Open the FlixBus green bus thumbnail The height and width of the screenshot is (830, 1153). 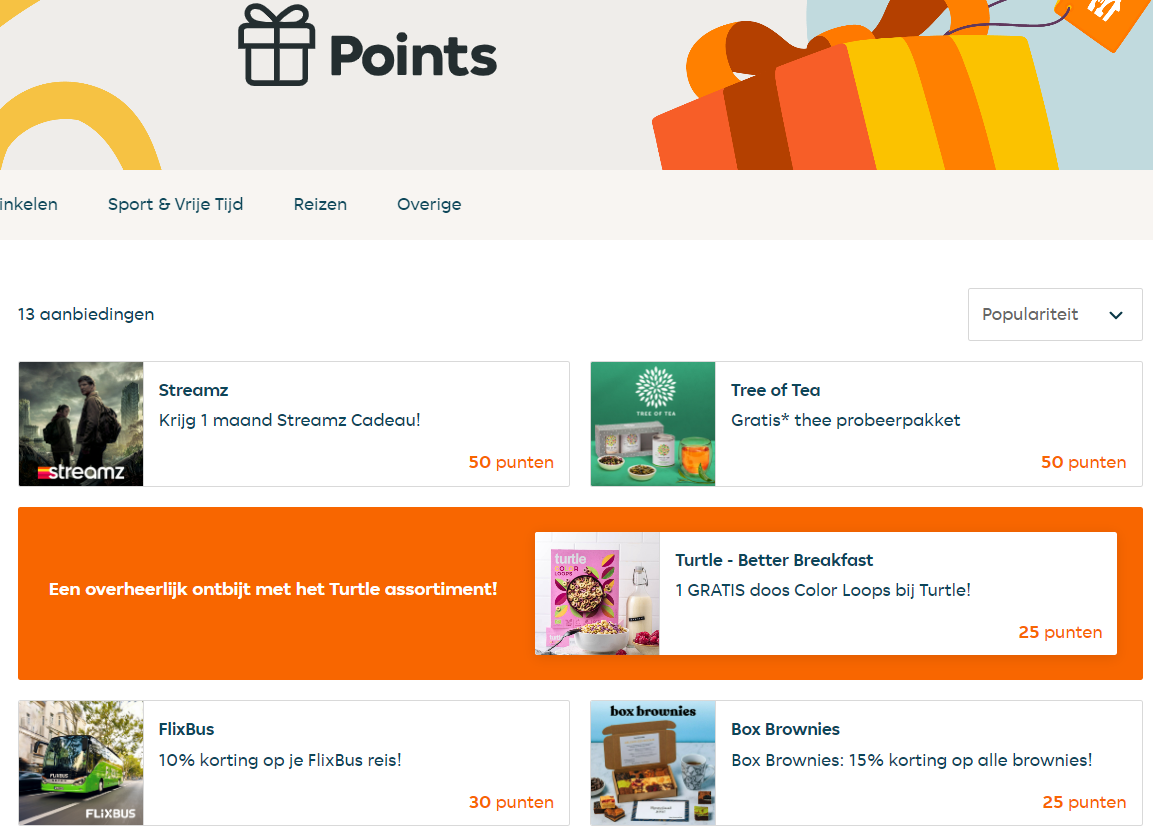tap(81, 762)
